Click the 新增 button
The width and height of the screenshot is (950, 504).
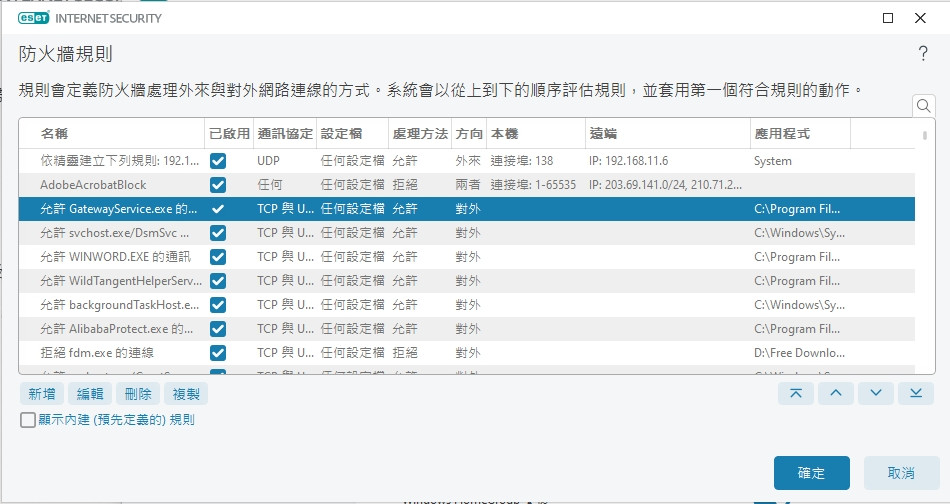click(42, 394)
